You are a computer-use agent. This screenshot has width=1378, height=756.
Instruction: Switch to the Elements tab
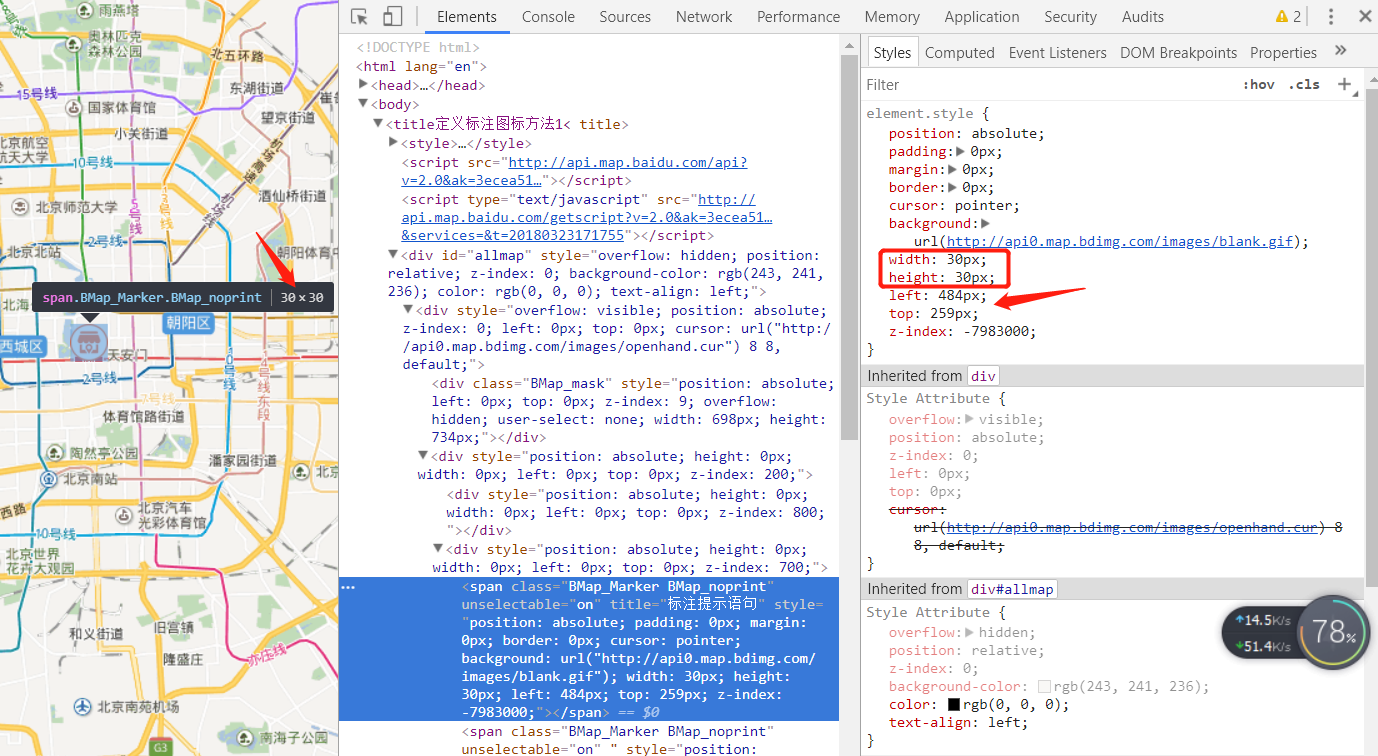[467, 16]
